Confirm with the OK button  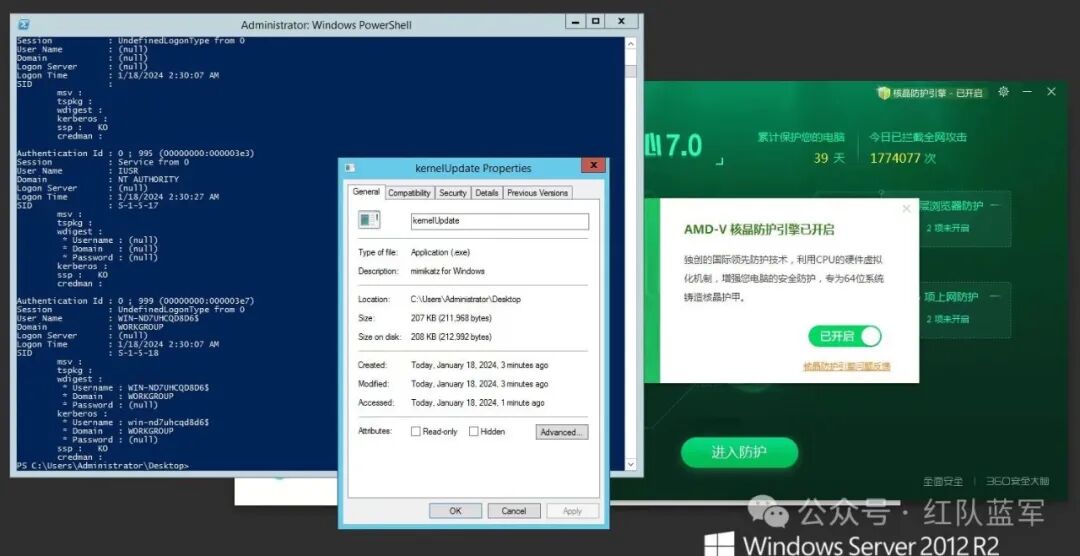click(x=455, y=511)
